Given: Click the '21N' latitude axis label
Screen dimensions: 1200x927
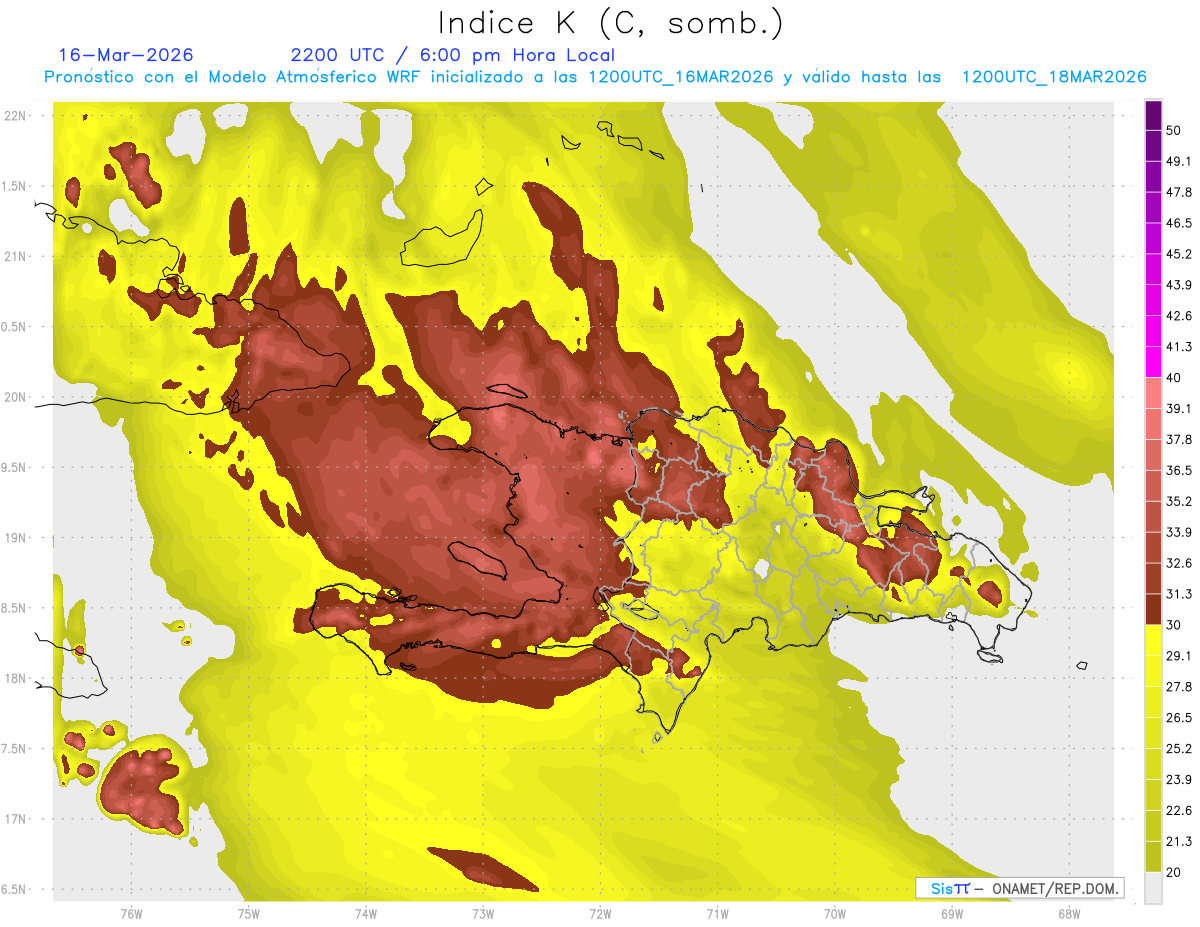Looking at the screenshot, I should pos(16,256).
